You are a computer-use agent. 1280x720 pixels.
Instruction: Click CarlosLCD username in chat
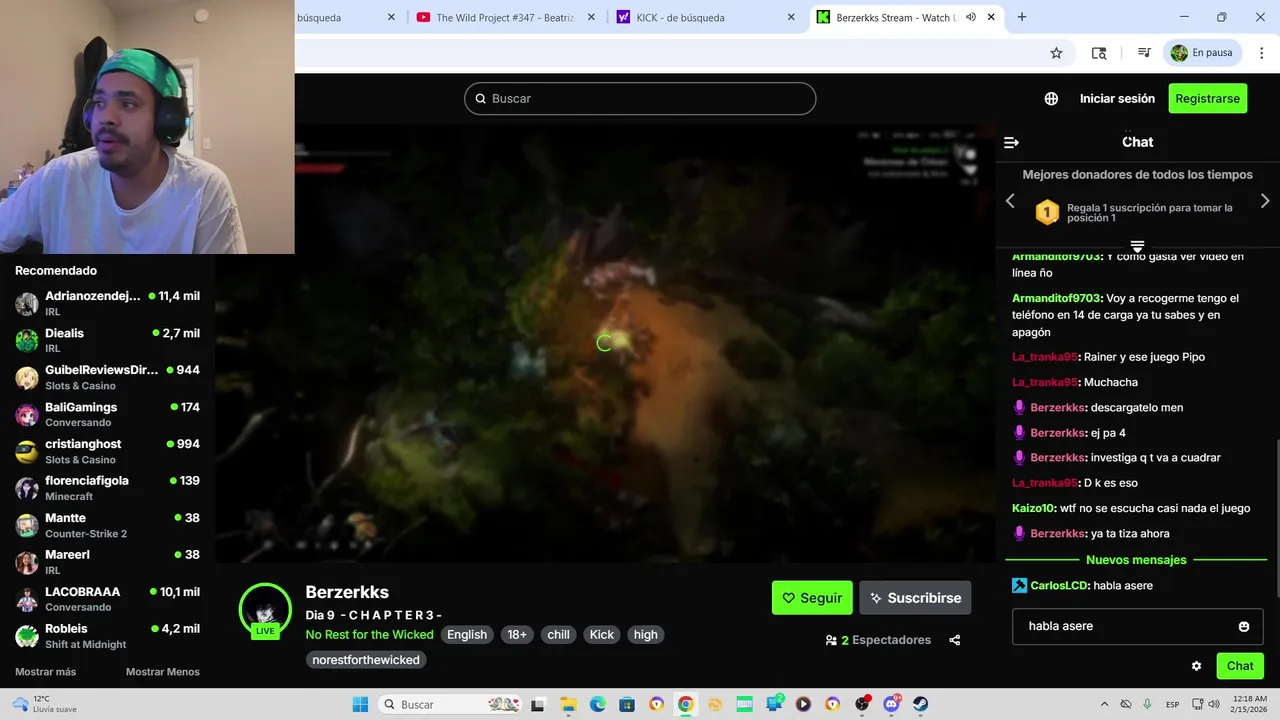(x=1058, y=585)
